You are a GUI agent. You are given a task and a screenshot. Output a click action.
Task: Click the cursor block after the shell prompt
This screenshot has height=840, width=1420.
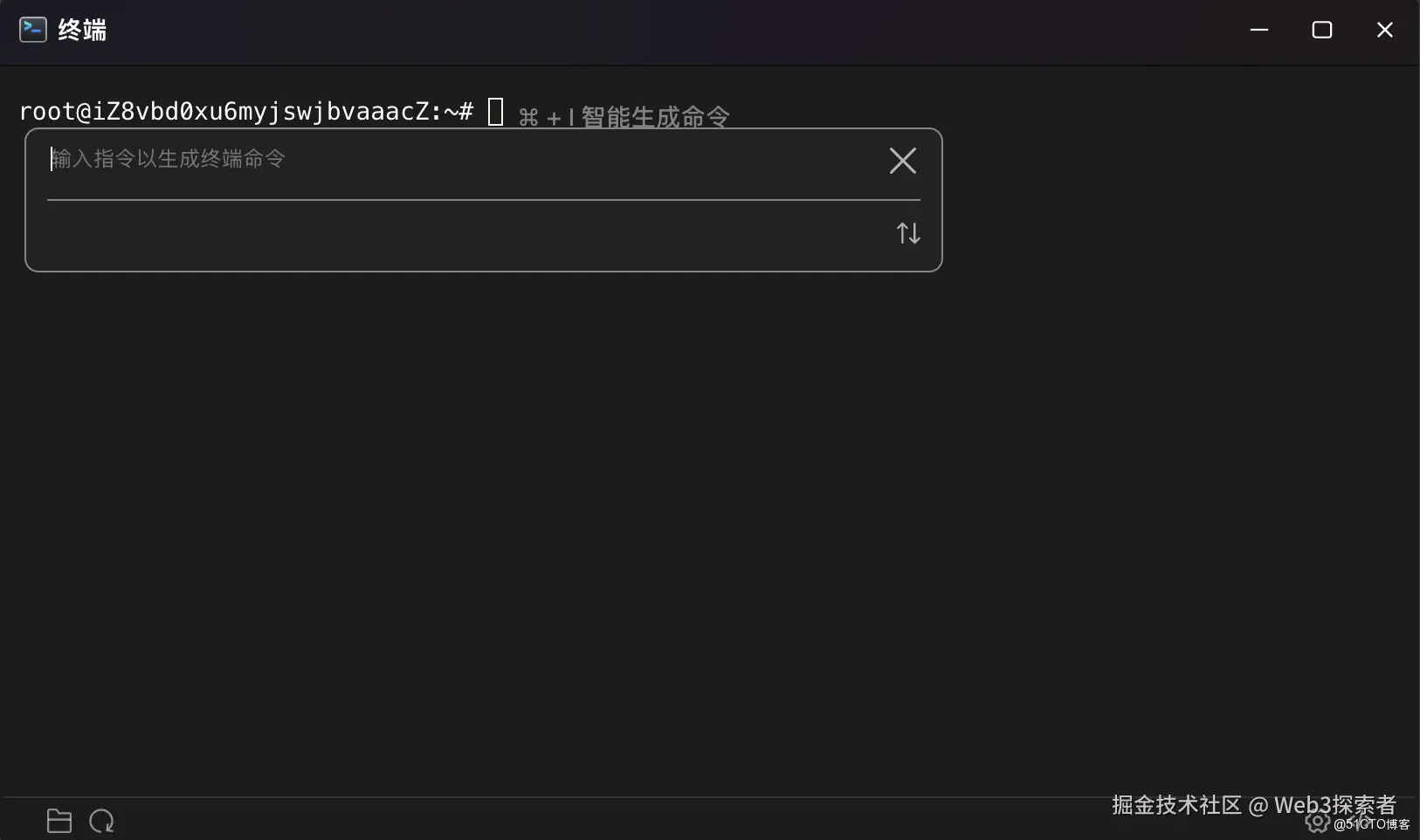pyautogui.click(x=496, y=112)
